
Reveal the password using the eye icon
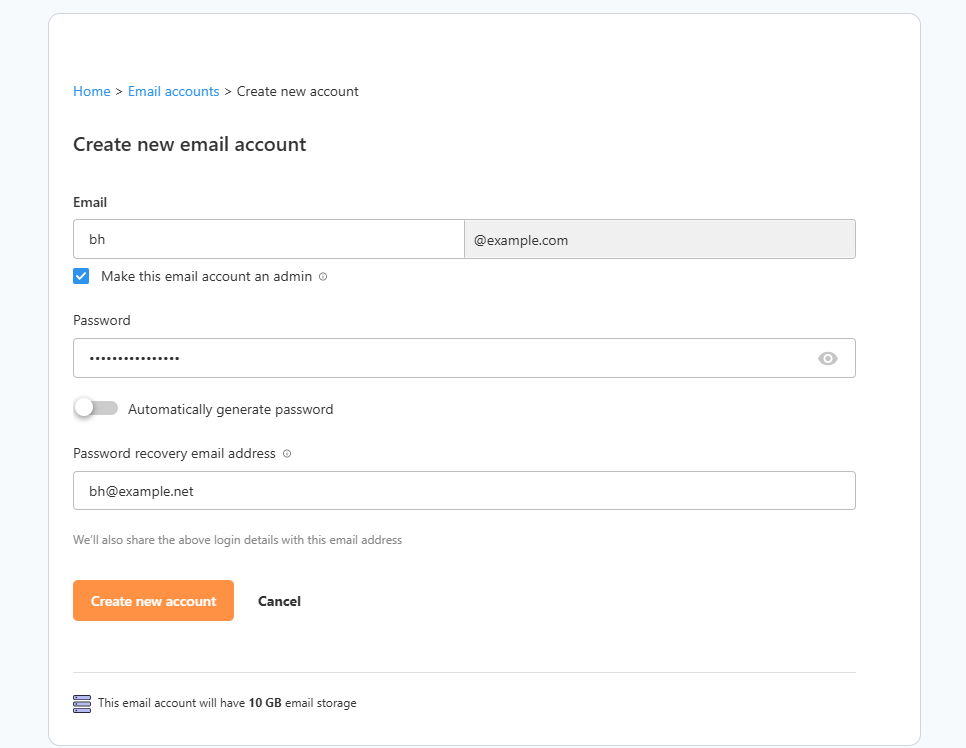click(828, 358)
